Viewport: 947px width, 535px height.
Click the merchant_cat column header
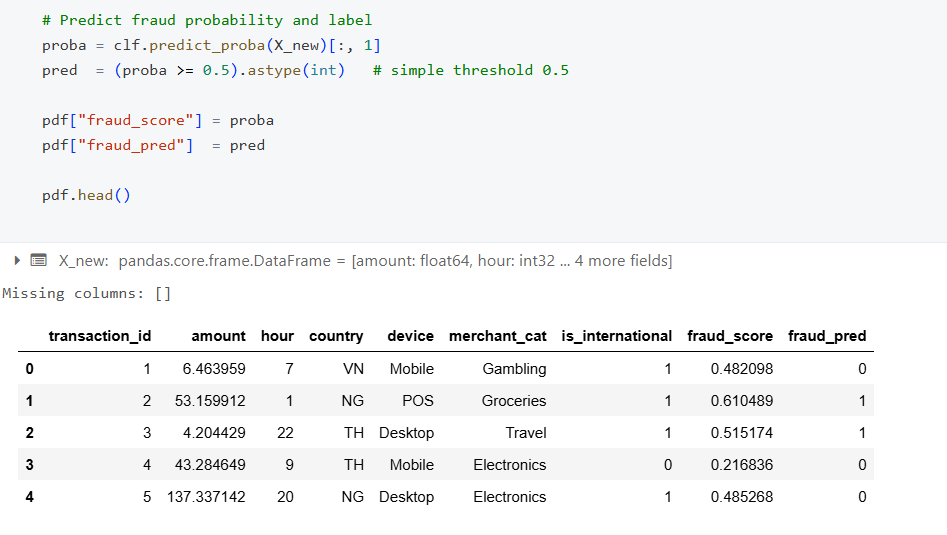tap(497, 336)
